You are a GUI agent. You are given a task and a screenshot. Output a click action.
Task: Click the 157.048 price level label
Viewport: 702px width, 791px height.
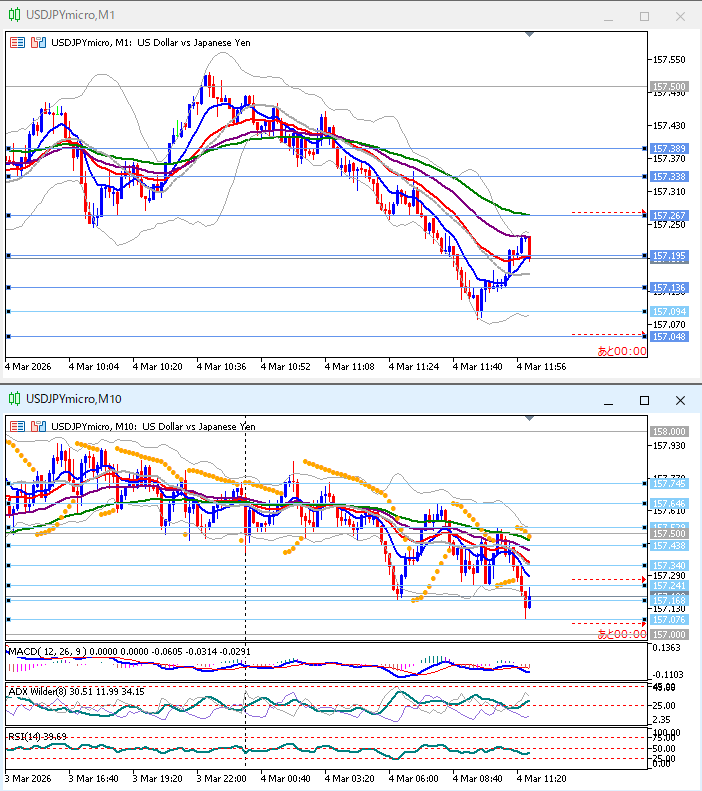coord(668,336)
